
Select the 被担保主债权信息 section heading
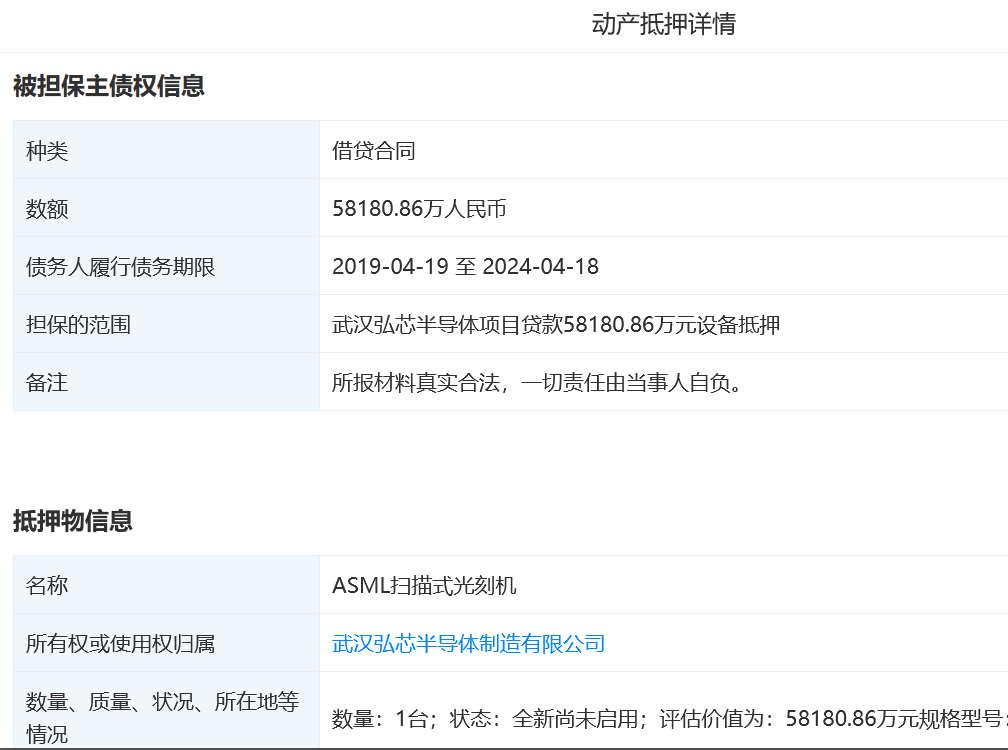109,86
